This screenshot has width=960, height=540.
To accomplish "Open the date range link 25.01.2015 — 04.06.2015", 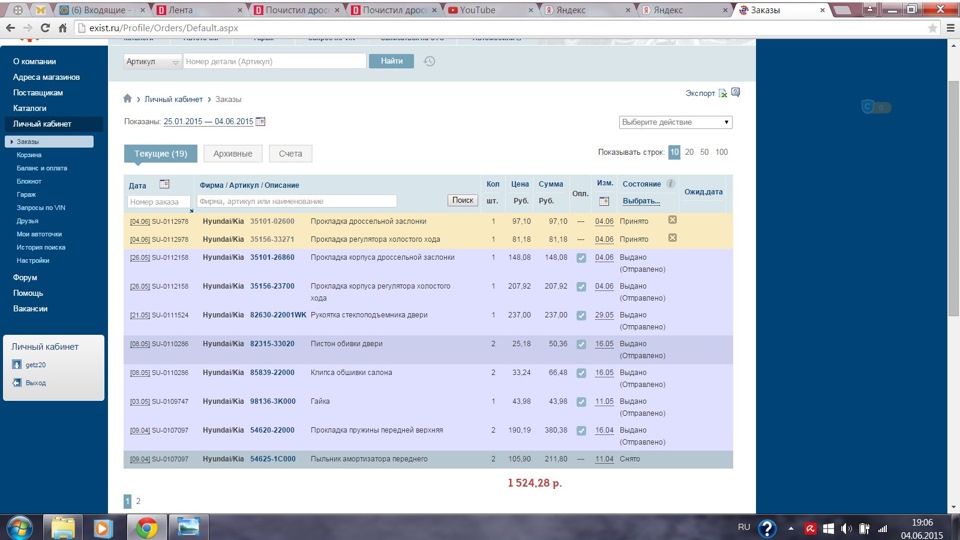I will point(208,121).
